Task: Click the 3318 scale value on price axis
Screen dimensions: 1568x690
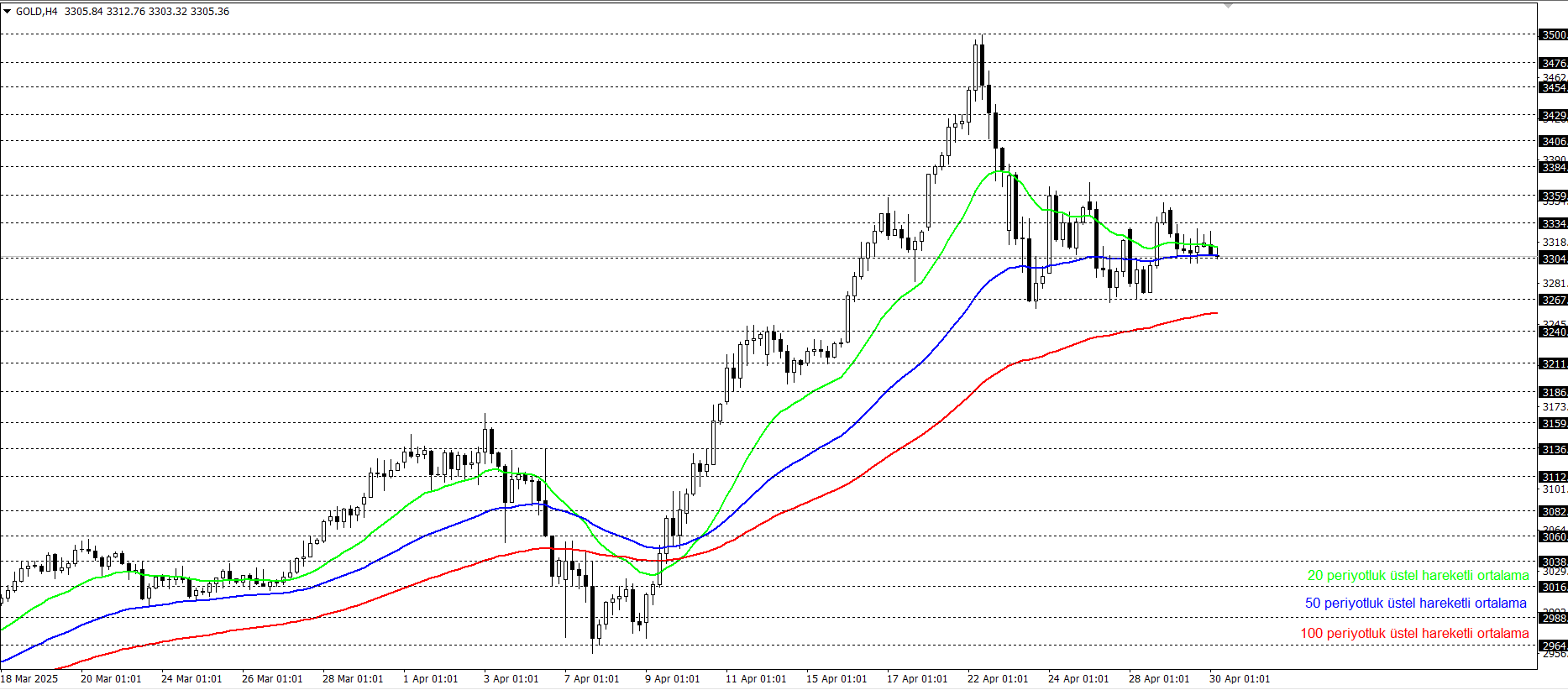Action: 1555,243
